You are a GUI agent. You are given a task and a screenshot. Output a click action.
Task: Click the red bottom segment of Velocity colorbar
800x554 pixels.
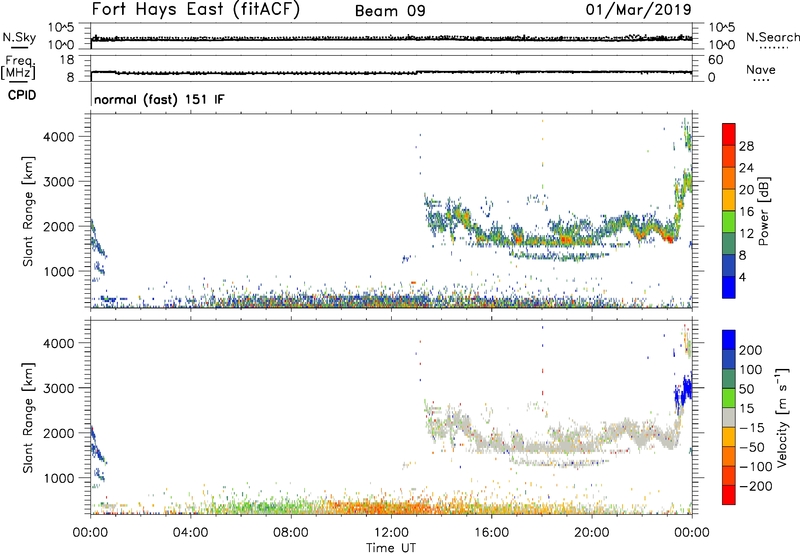[729, 495]
